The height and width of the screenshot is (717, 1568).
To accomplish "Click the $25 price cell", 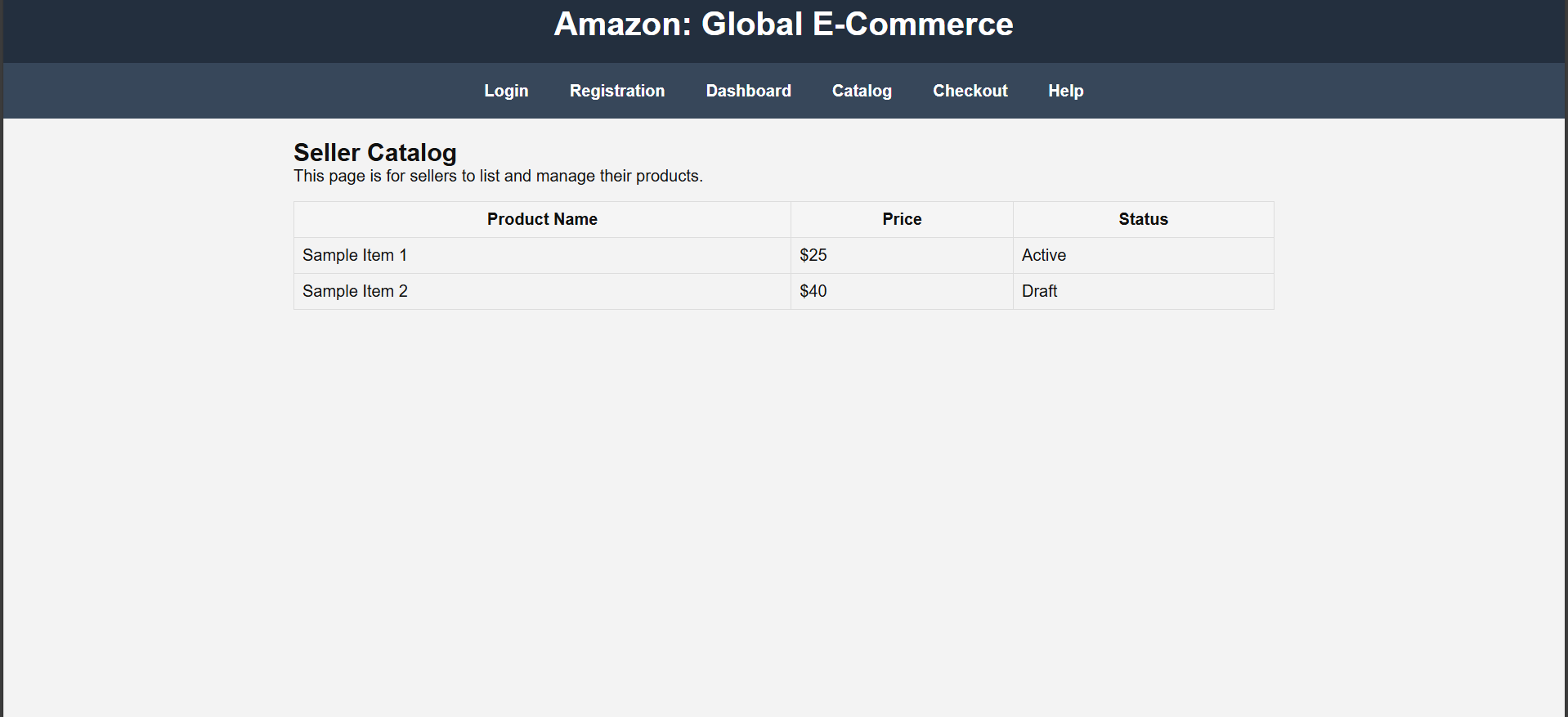I will 813,255.
